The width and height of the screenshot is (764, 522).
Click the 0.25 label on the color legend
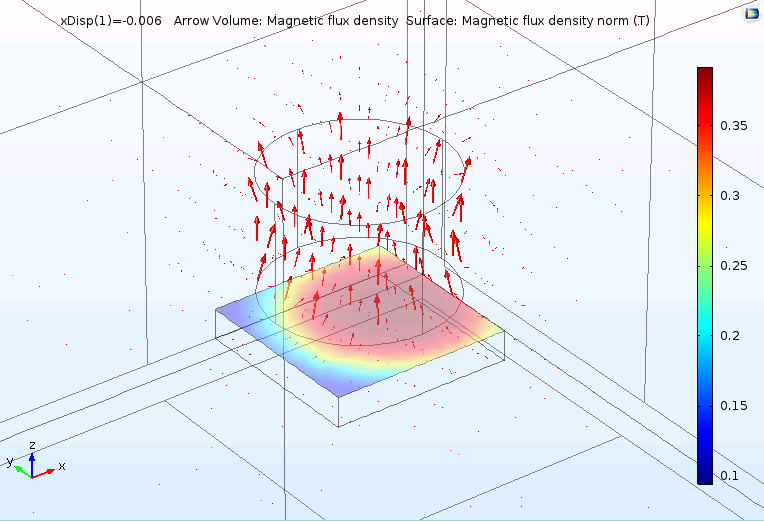[735, 265]
